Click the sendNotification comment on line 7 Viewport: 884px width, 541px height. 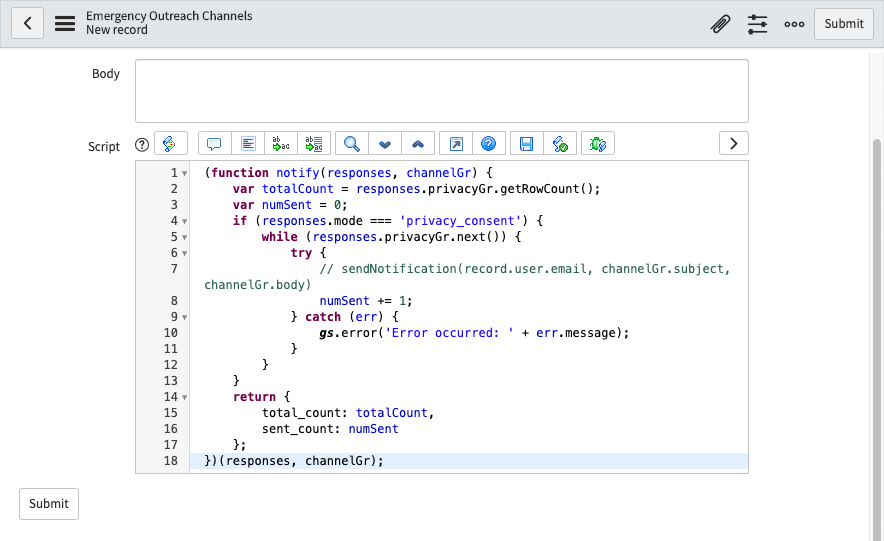467,277
